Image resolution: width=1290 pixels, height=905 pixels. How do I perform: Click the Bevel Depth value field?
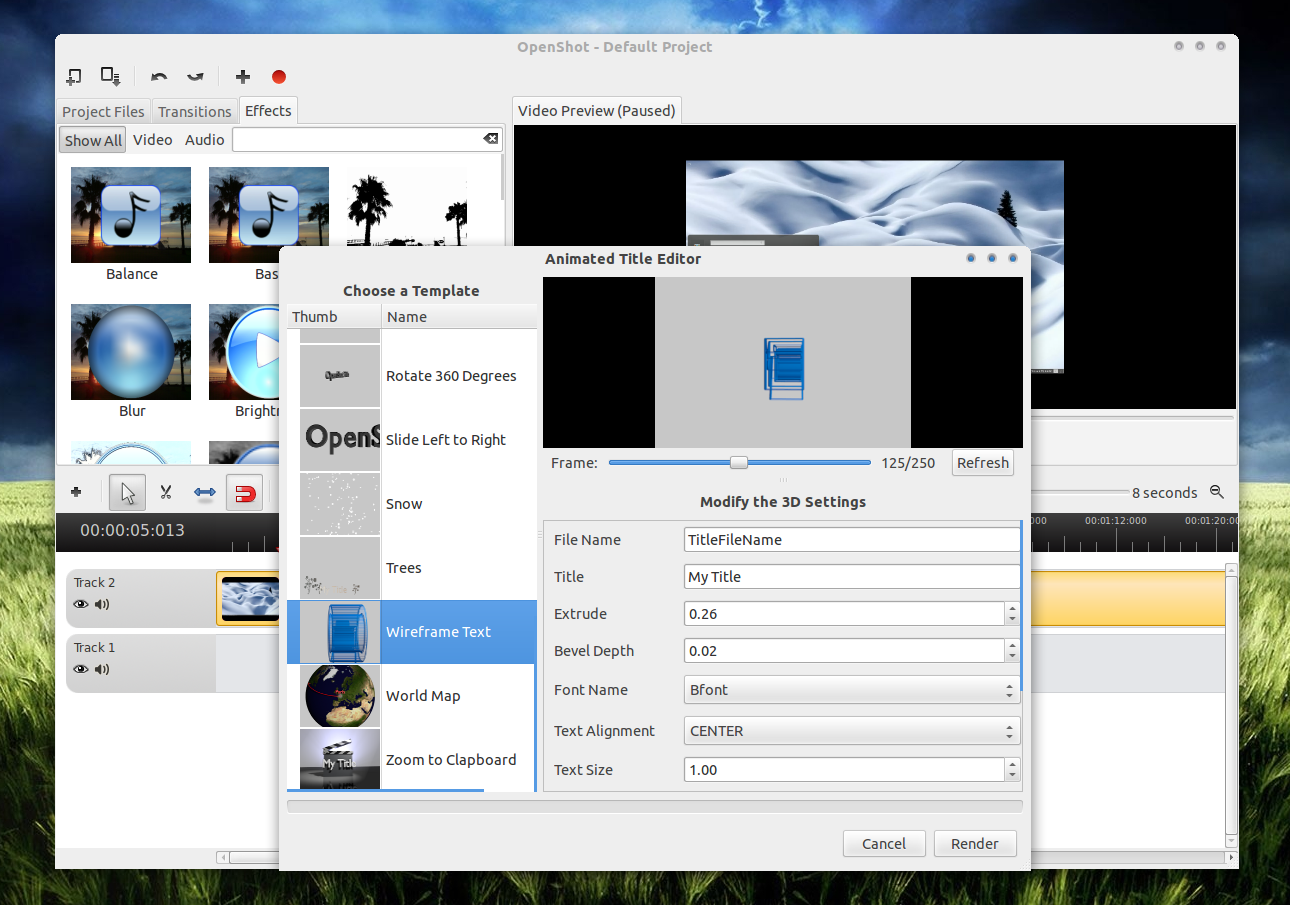845,651
